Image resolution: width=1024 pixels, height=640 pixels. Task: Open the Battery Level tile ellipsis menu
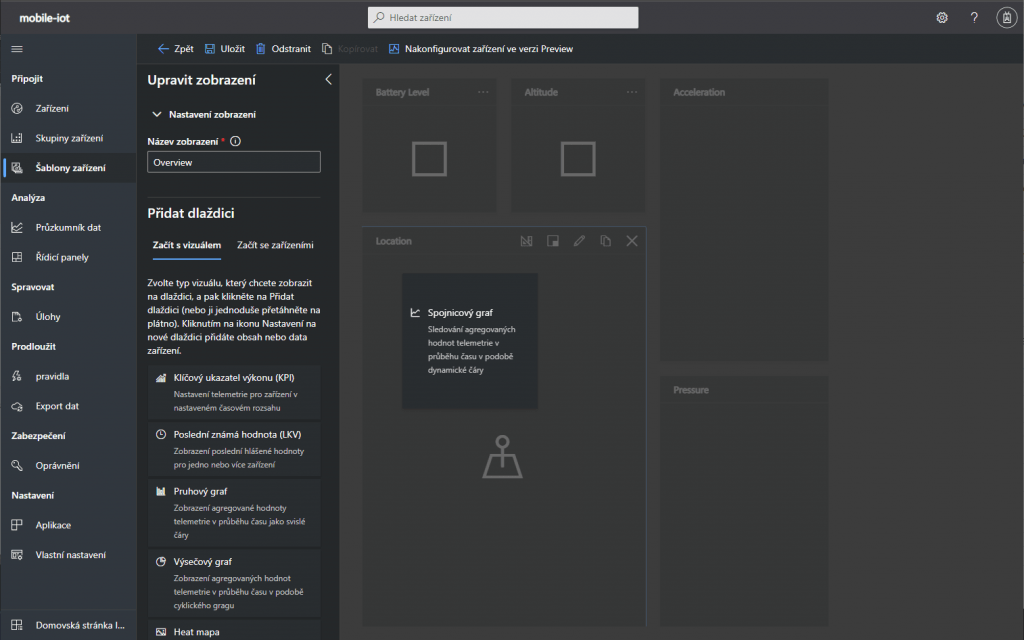pyautogui.click(x=483, y=92)
